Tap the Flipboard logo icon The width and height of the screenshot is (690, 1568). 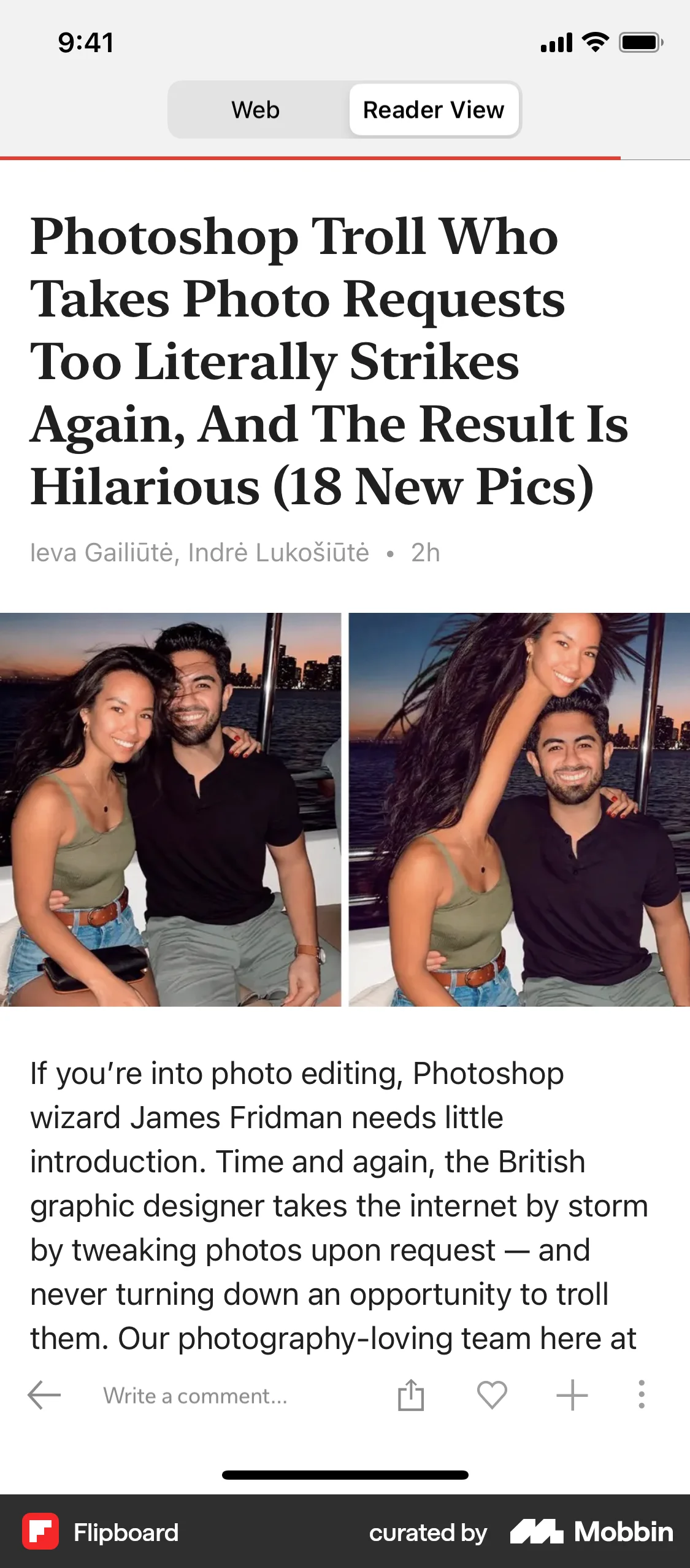pyautogui.click(x=40, y=1531)
